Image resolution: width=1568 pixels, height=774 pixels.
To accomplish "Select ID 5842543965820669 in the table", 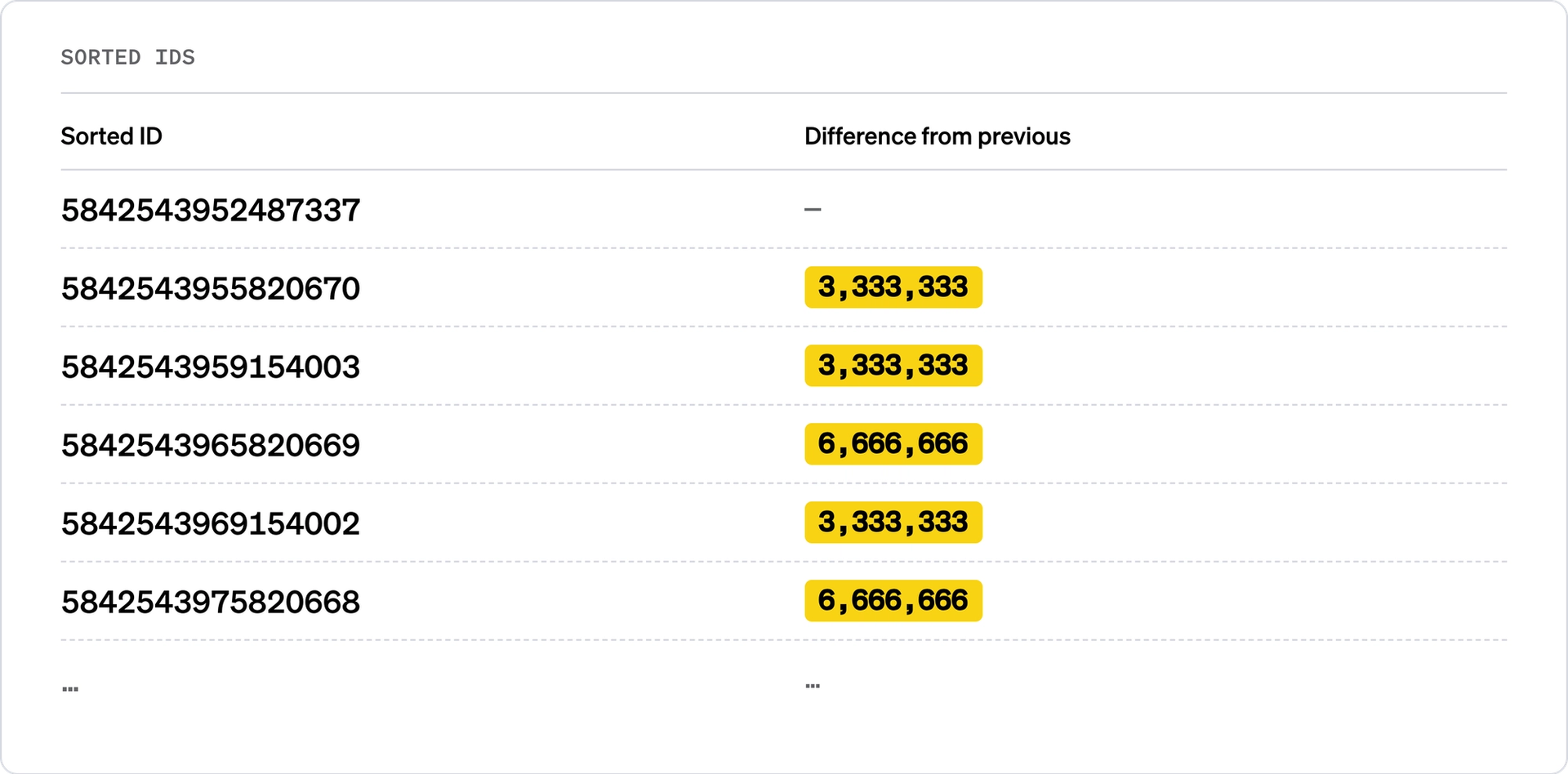I will coord(211,446).
